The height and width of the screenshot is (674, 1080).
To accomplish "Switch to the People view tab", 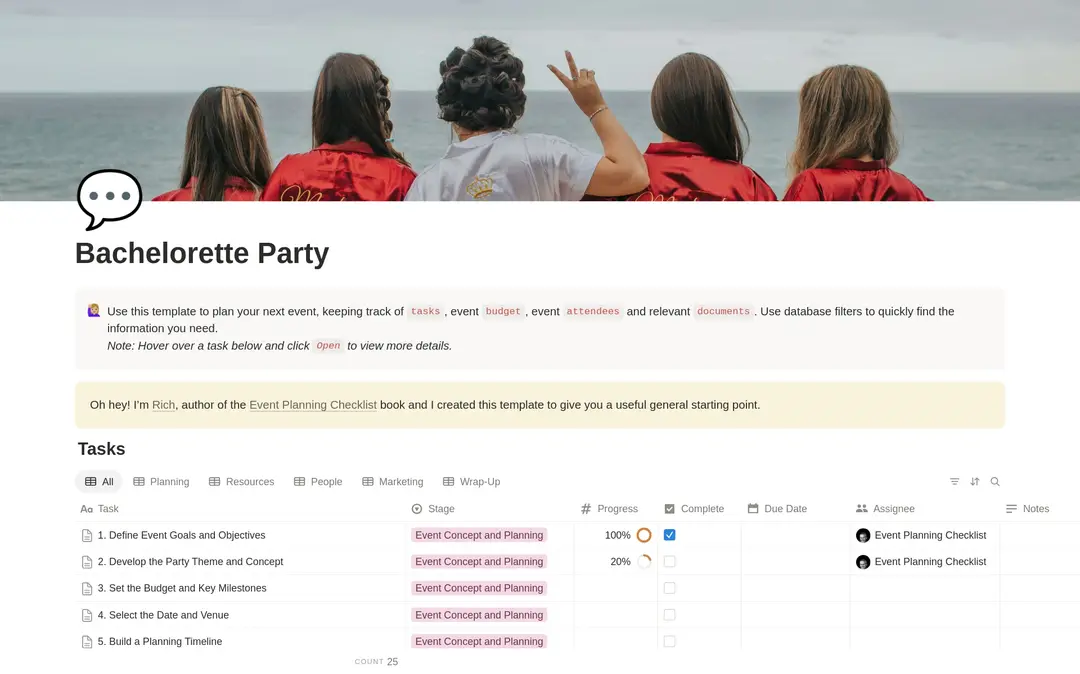I will pos(318,482).
